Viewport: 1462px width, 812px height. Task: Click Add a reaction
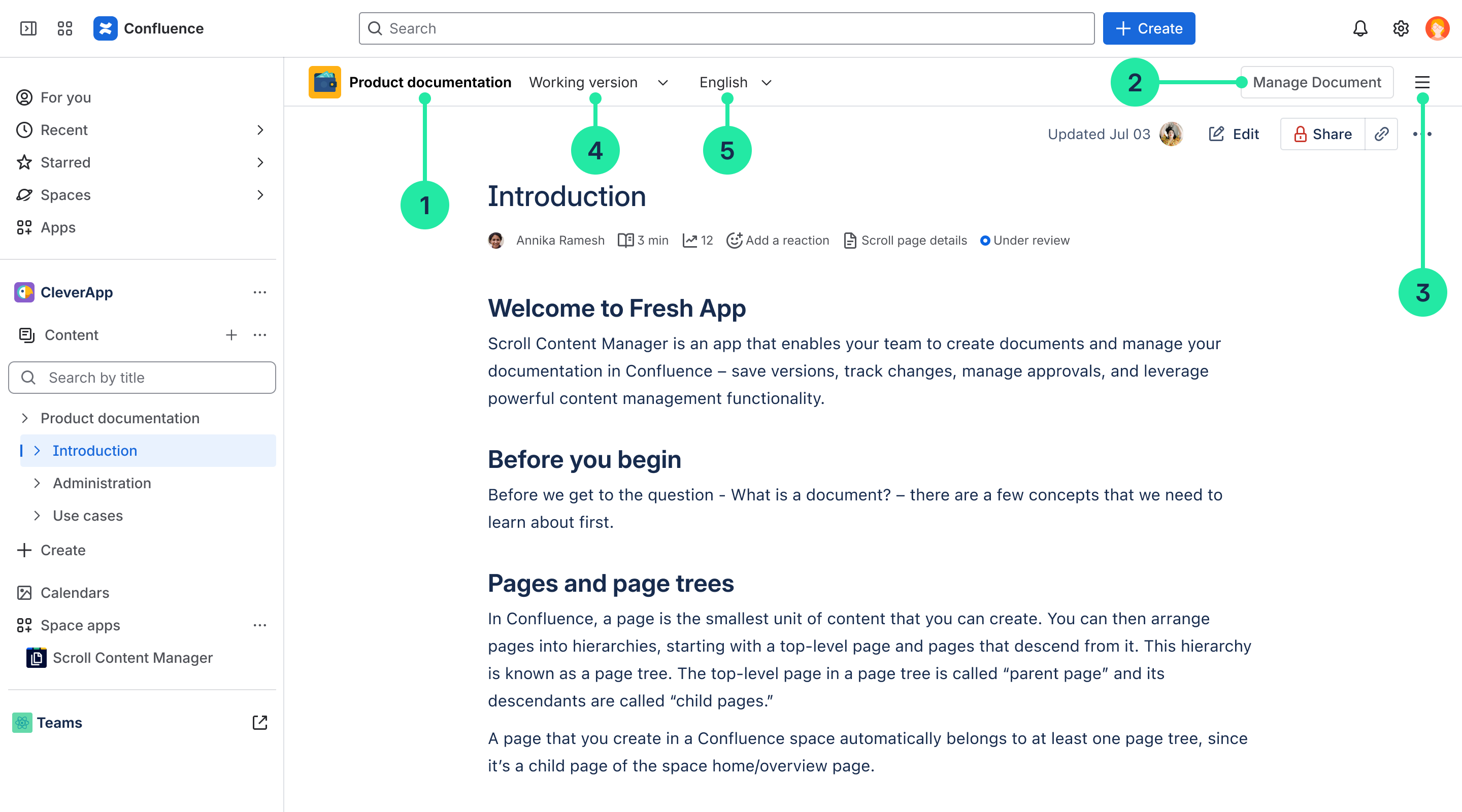coord(778,241)
